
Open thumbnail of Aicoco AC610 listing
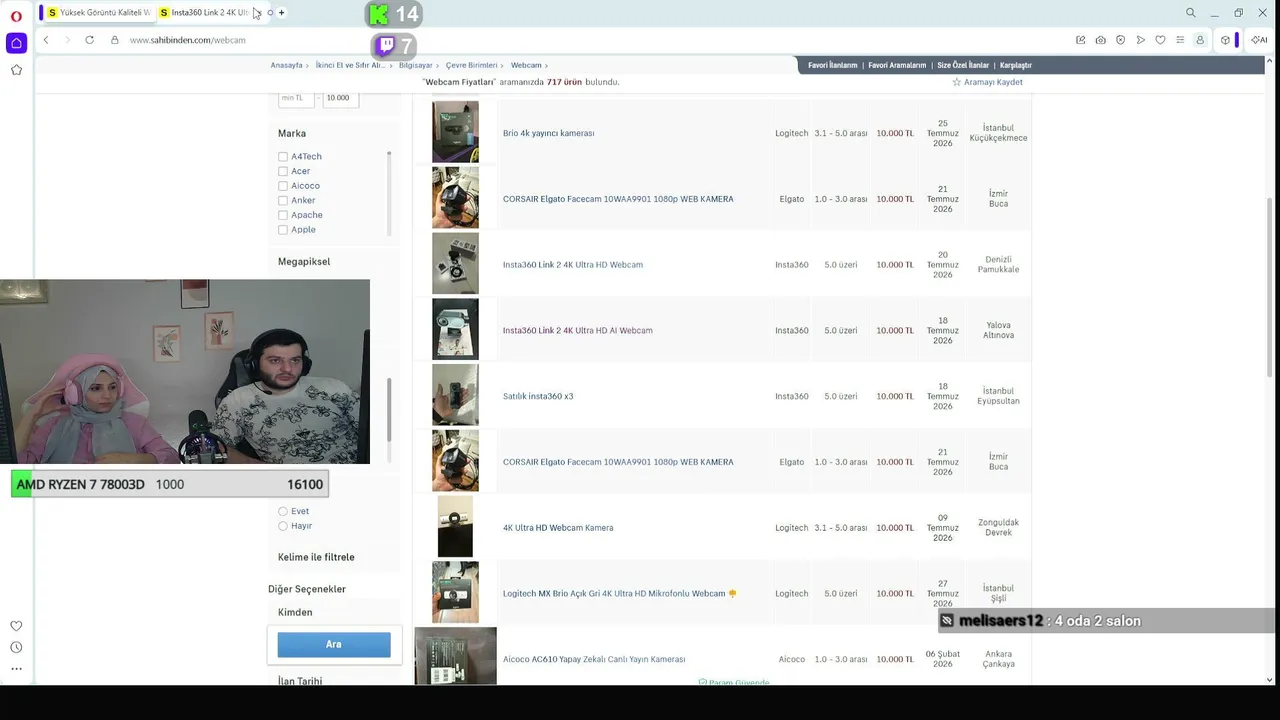pyautogui.click(x=455, y=656)
